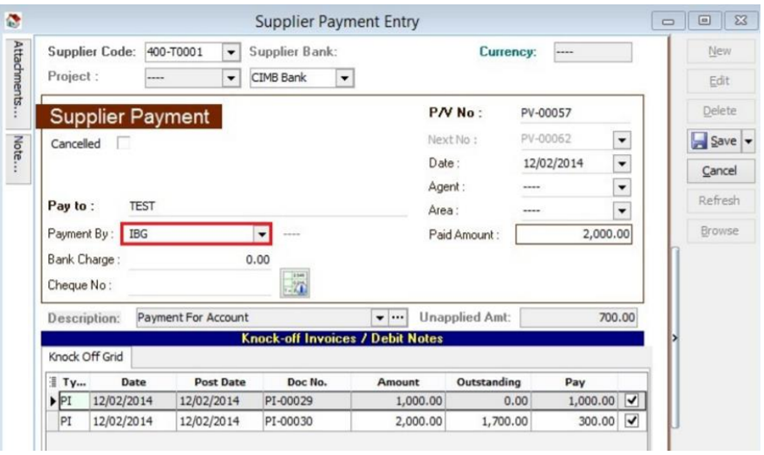The height and width of the screenshot is (455, 764).
Task: Click the cheque calculator icon beside Cheque No
Action: [x=294, y=284]
